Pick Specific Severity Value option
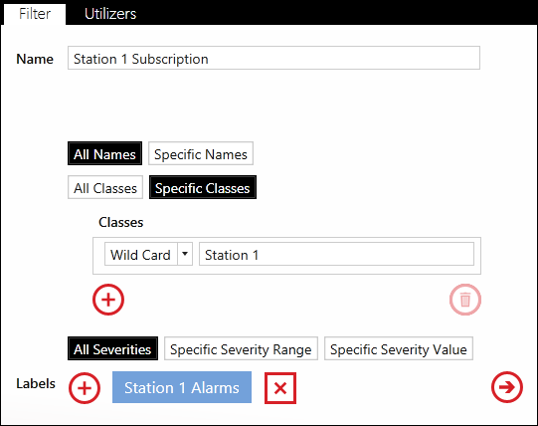Screen dimensions: 538x426 (x=398, y=348)
